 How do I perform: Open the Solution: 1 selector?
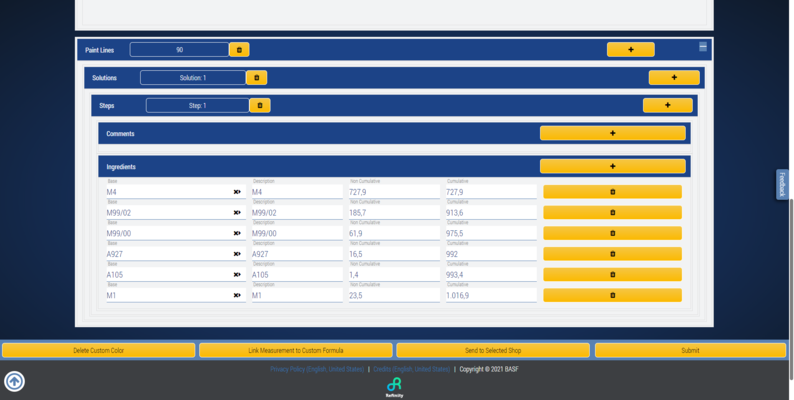(193, 77)
